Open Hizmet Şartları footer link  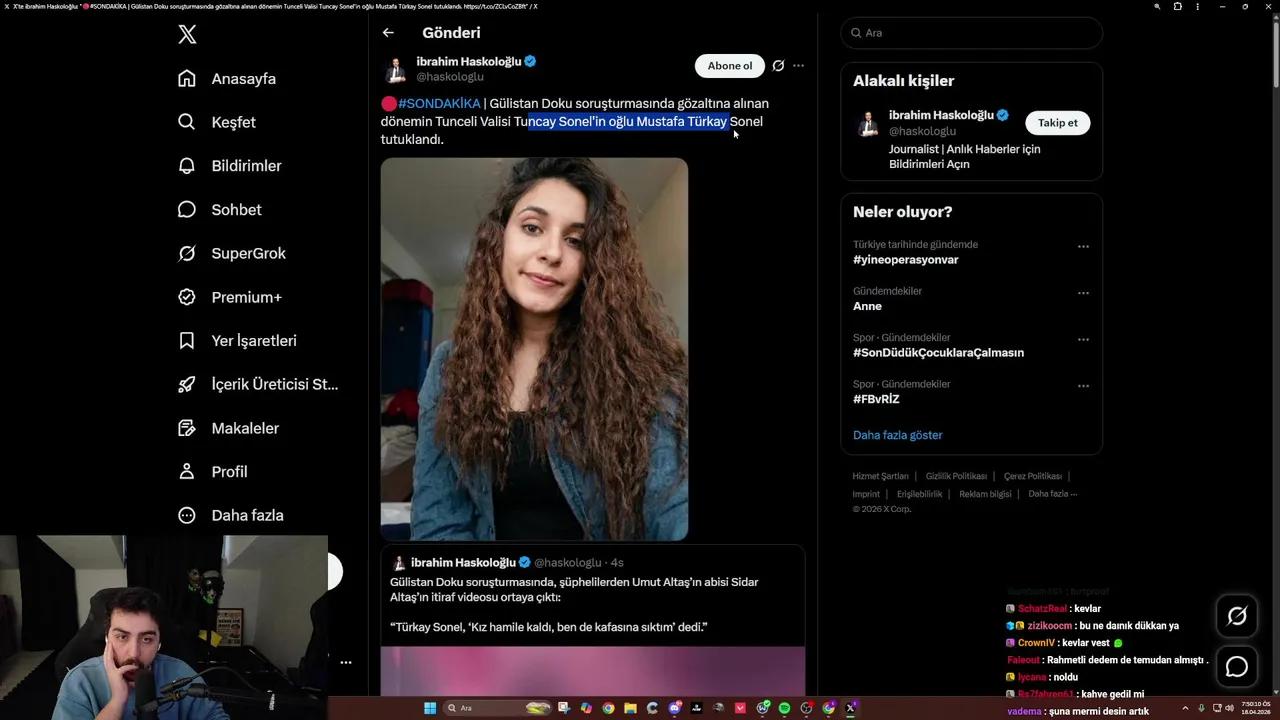coord(881,476)
